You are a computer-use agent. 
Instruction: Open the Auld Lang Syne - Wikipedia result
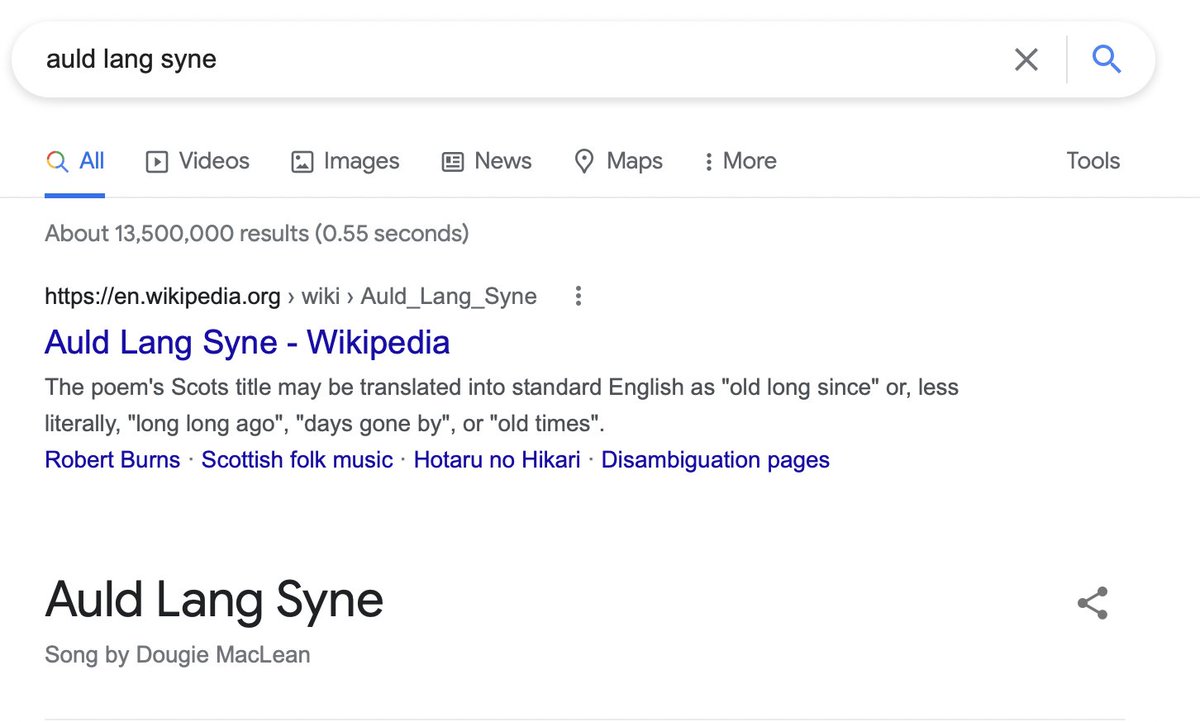point(247,342)
